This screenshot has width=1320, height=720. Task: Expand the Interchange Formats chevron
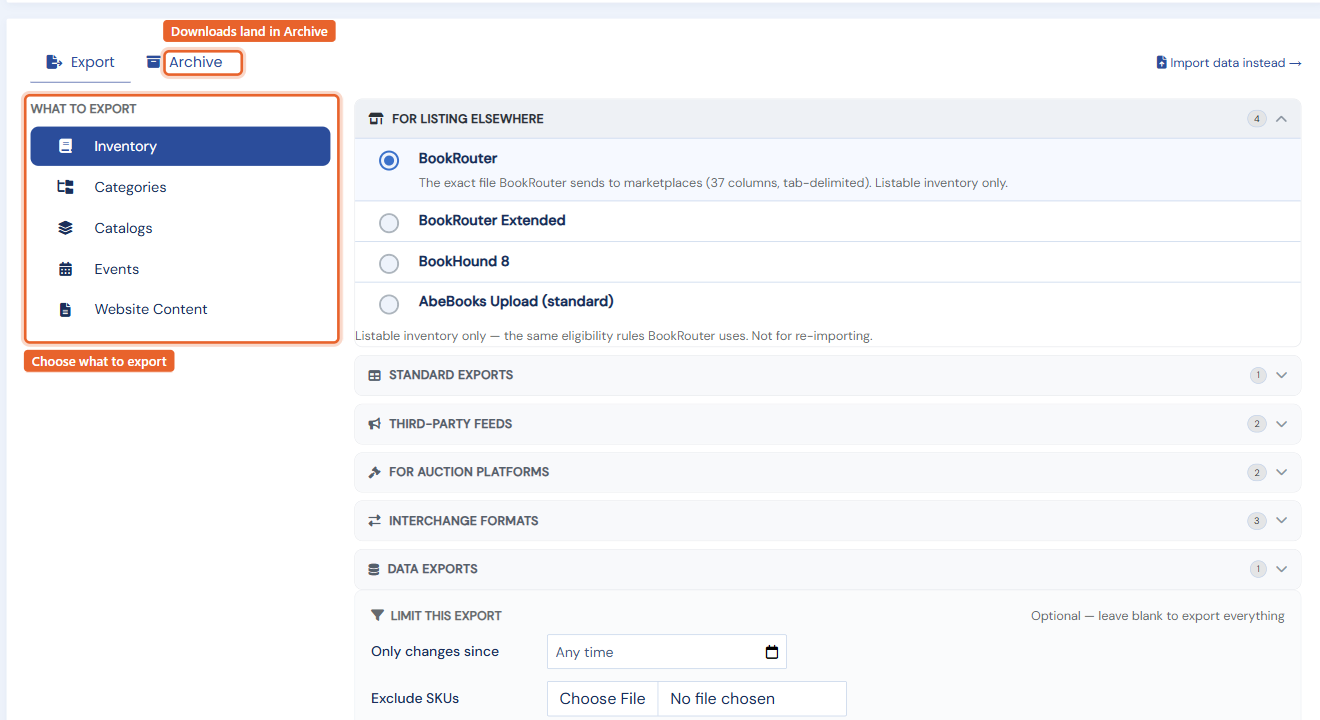[1281, 521]
